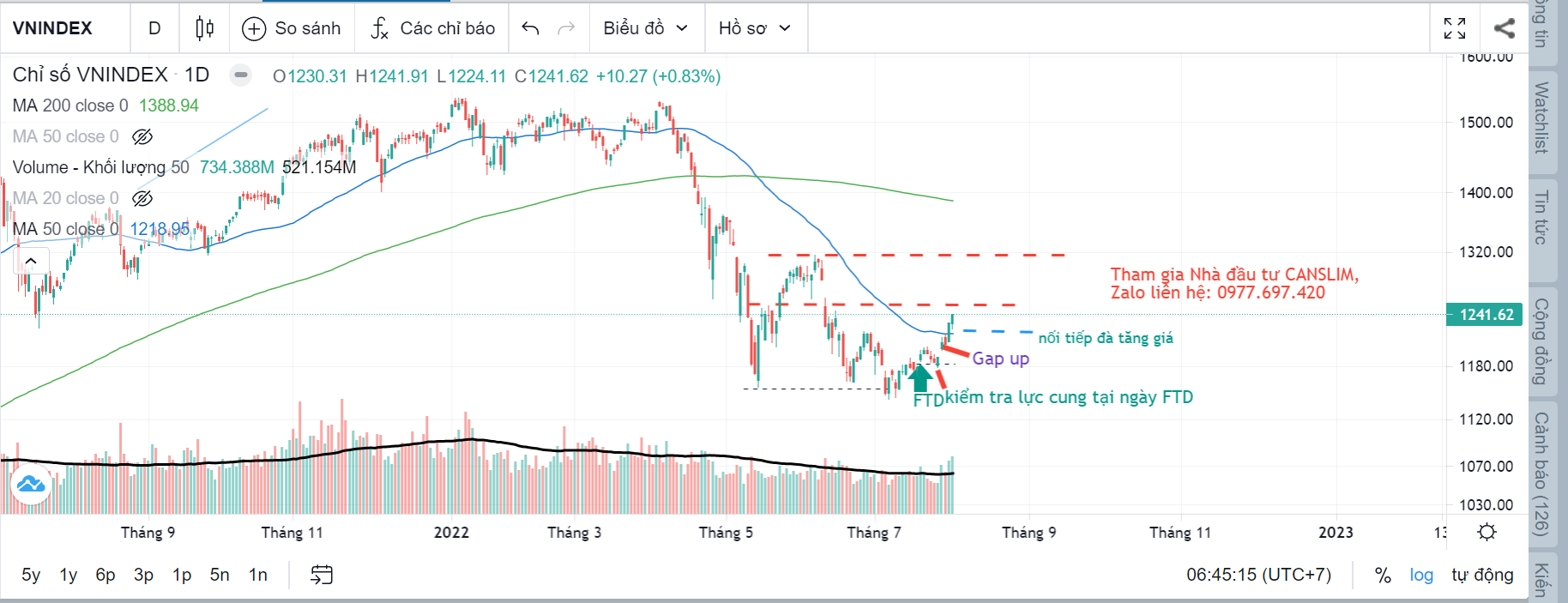Open the candlestick chart style selector
Screen dimensions: 1568x603
[204, 28]
